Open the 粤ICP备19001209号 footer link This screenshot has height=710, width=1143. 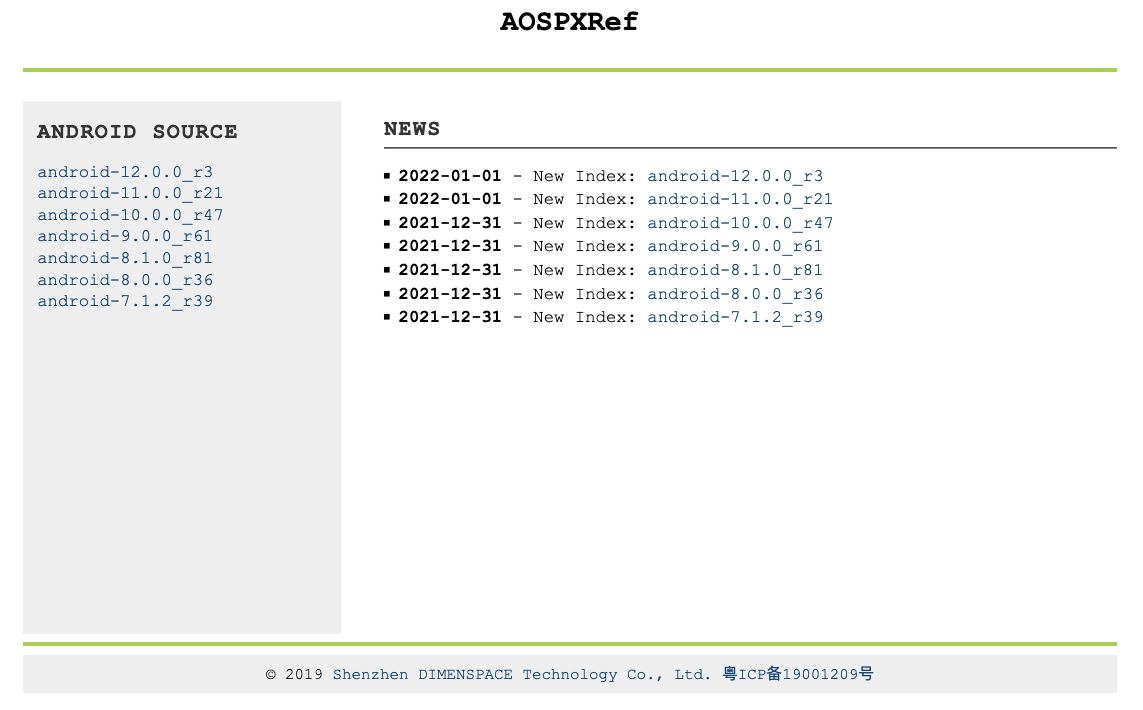point(798,674)
